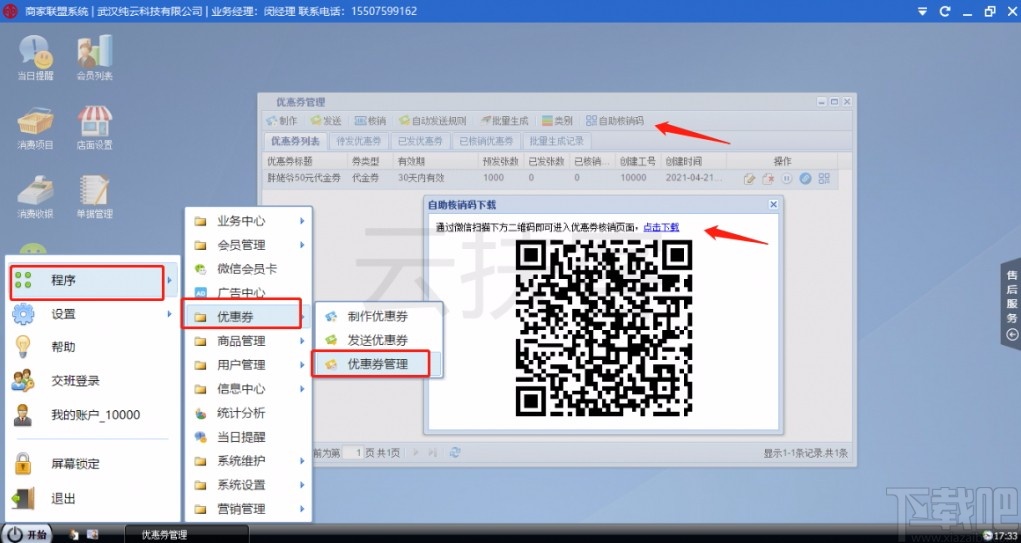Viewport: 1021px width, 543px height.
Task: Open the 优惠券 folder menu item
Action: (242, 317)
